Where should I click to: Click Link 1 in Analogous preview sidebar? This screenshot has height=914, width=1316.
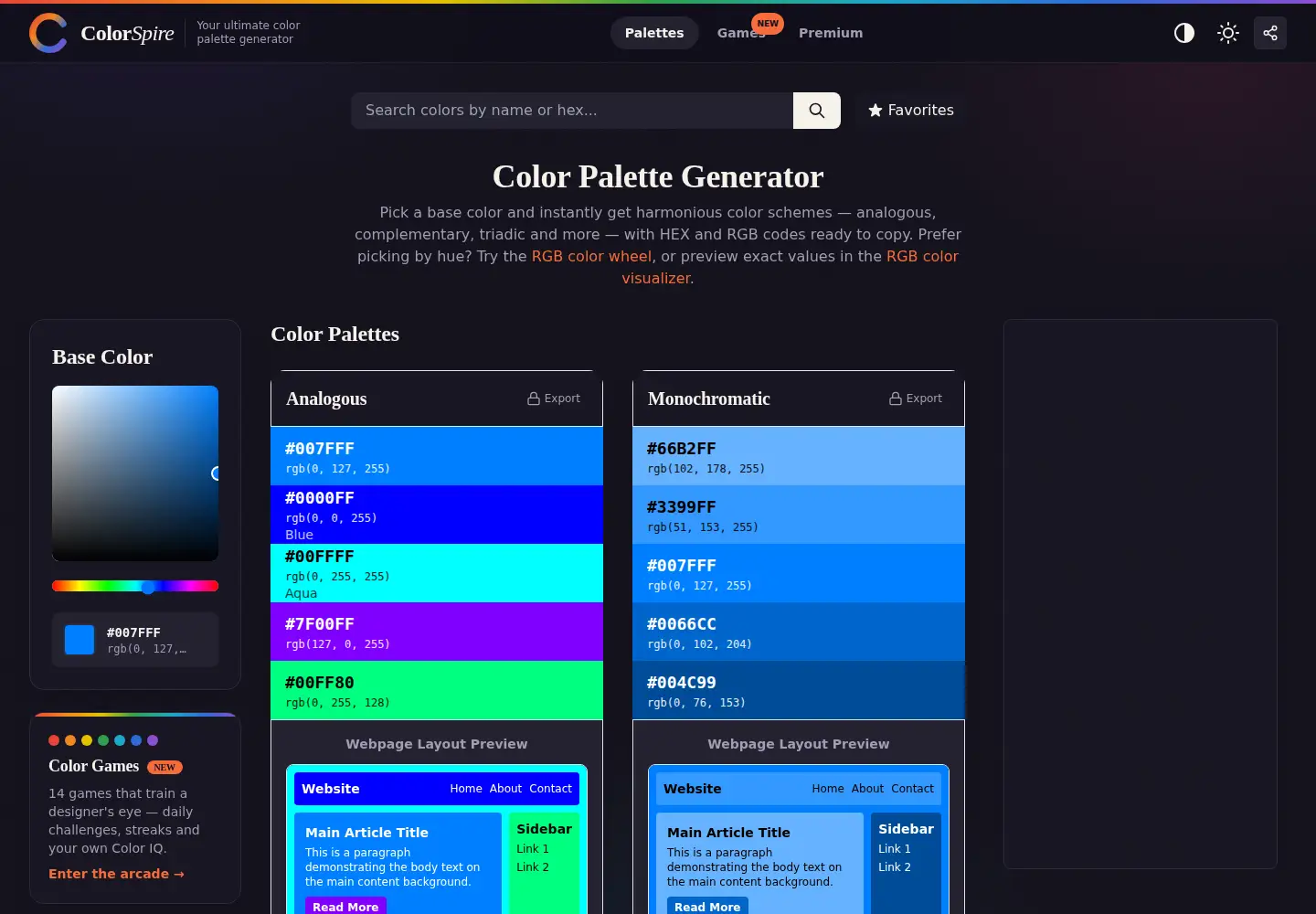(533, 849)
